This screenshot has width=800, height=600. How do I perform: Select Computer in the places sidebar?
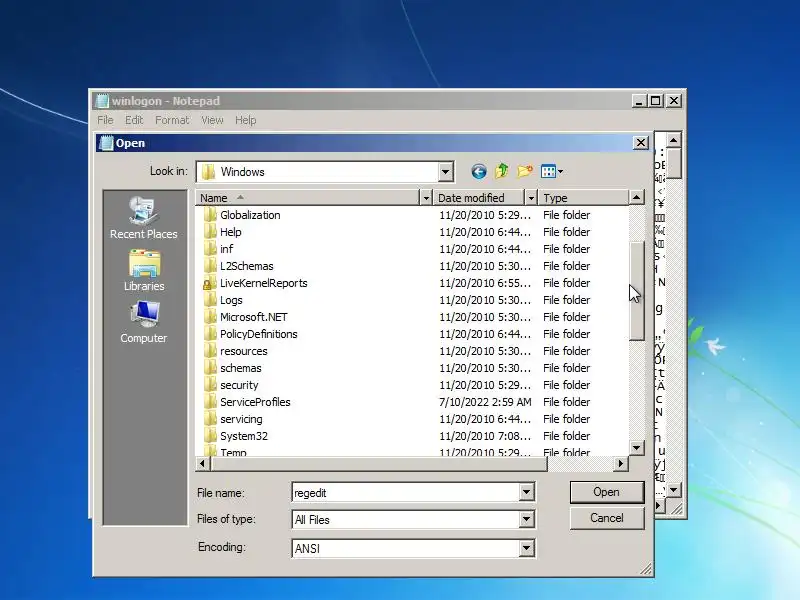point(143,322)
